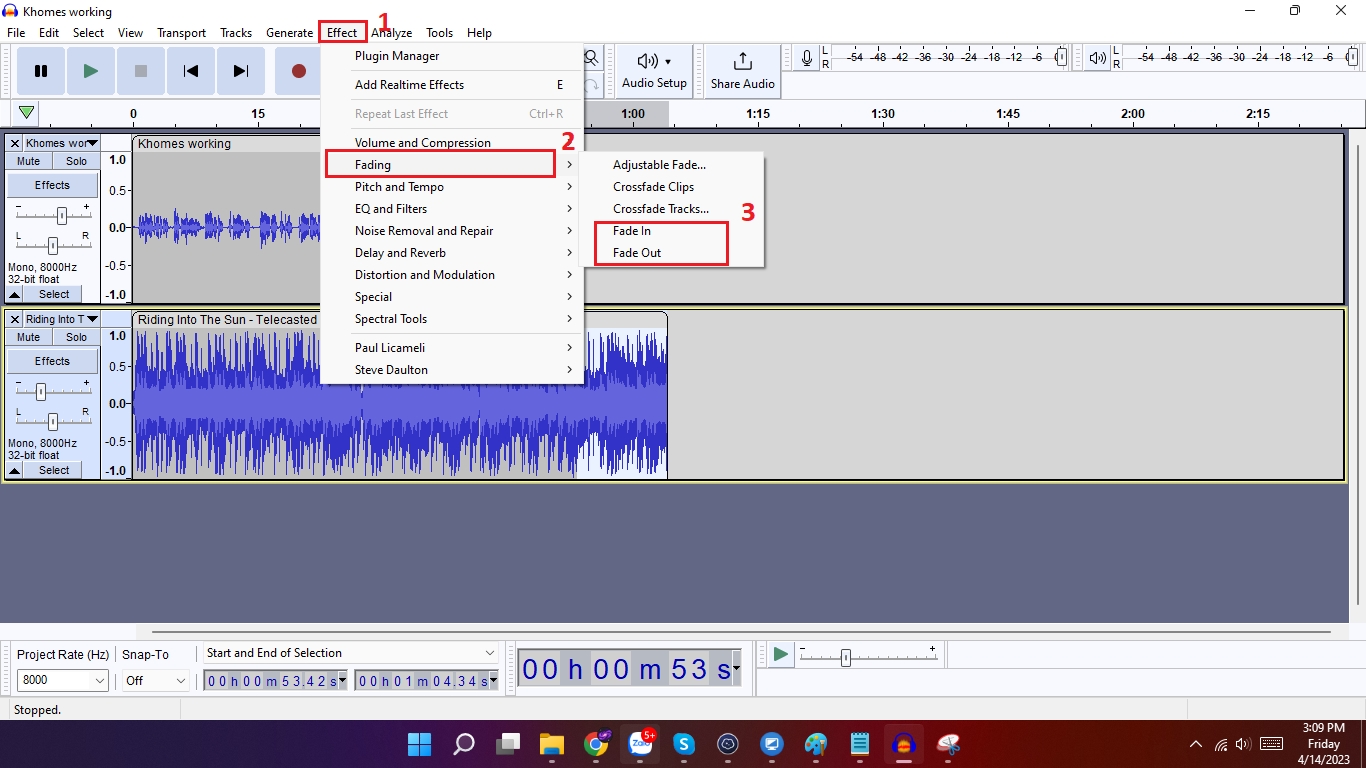Skip to end of the project
The height and width of the screenshot is (768, 1366).
tap(241, 71)
